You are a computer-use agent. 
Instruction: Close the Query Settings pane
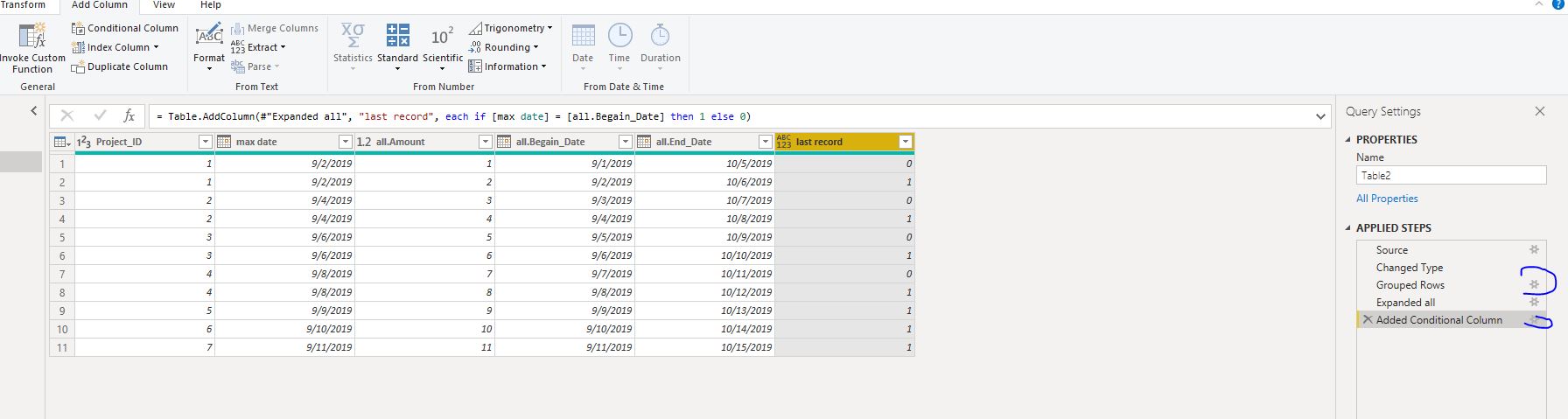pyautogui.click(x=1540, y=111)
